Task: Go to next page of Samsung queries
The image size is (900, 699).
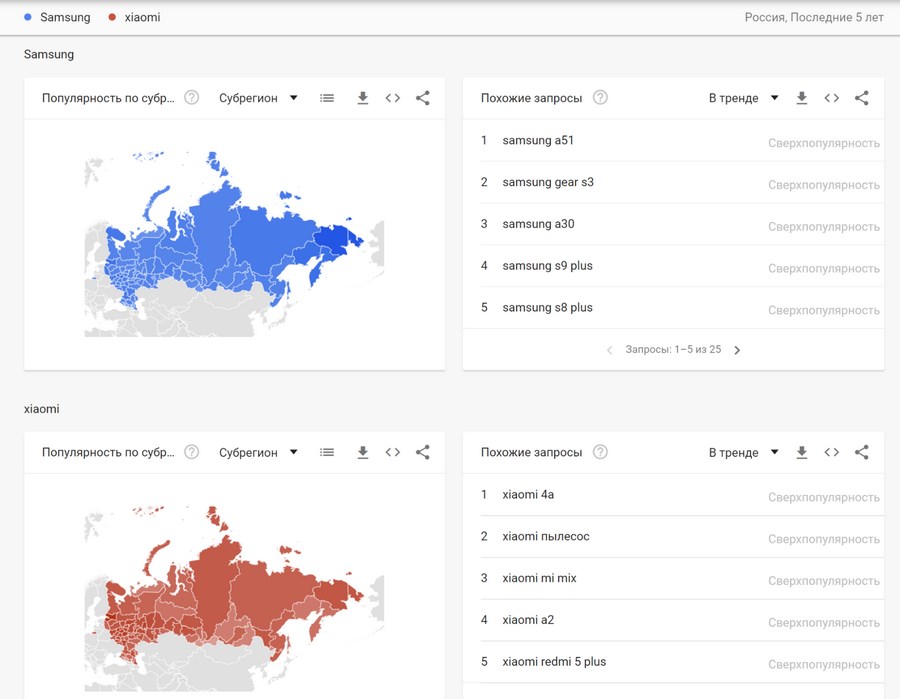Action: click(738, 350)
